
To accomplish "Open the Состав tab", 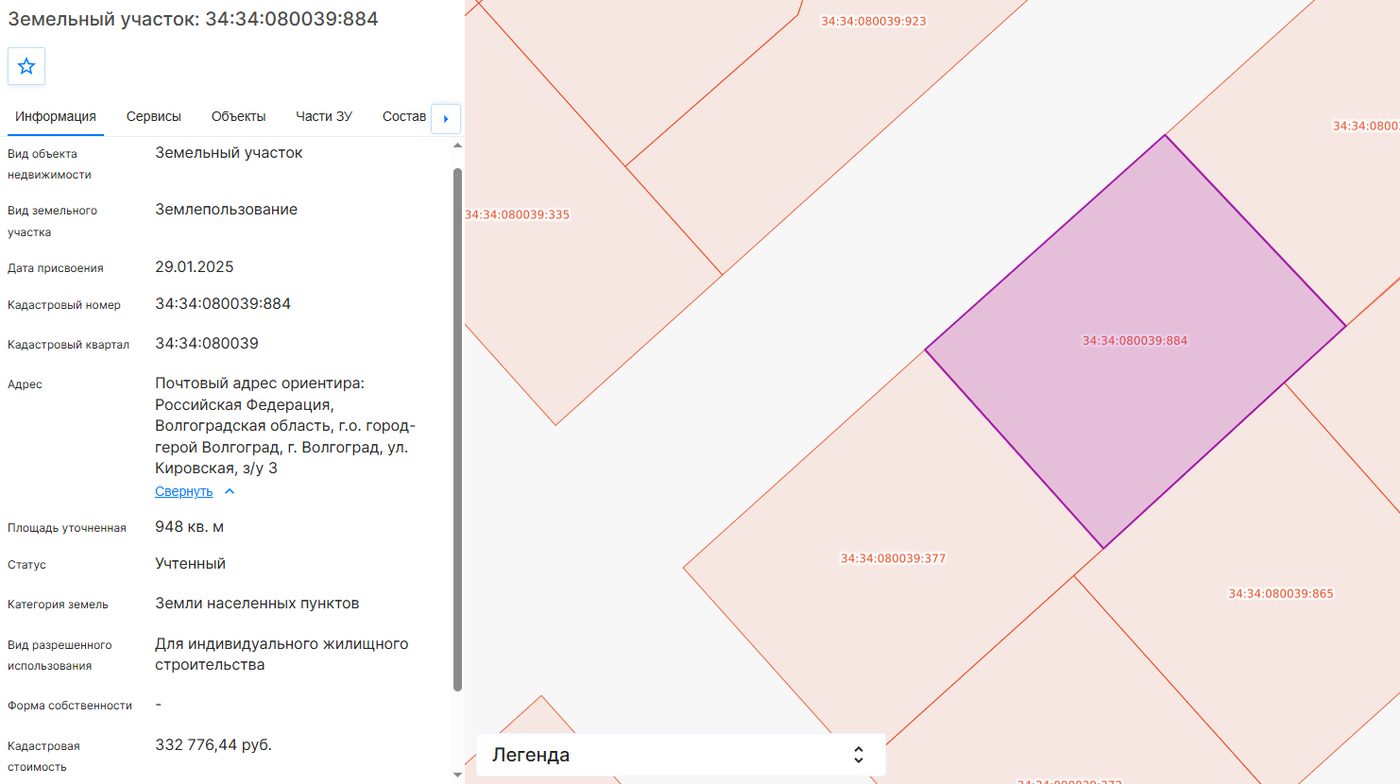I will [404, 116].
